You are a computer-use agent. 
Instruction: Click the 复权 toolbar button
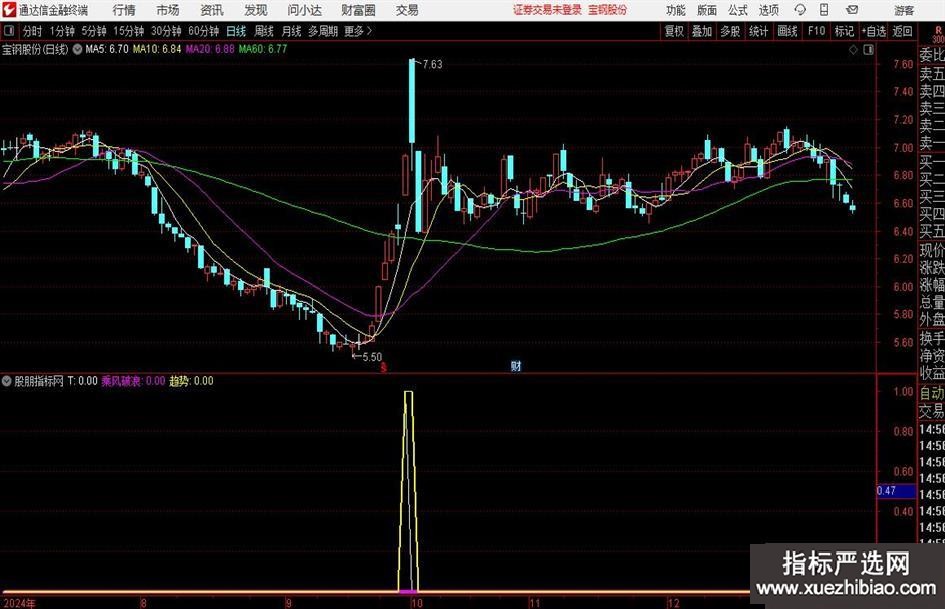674,31
